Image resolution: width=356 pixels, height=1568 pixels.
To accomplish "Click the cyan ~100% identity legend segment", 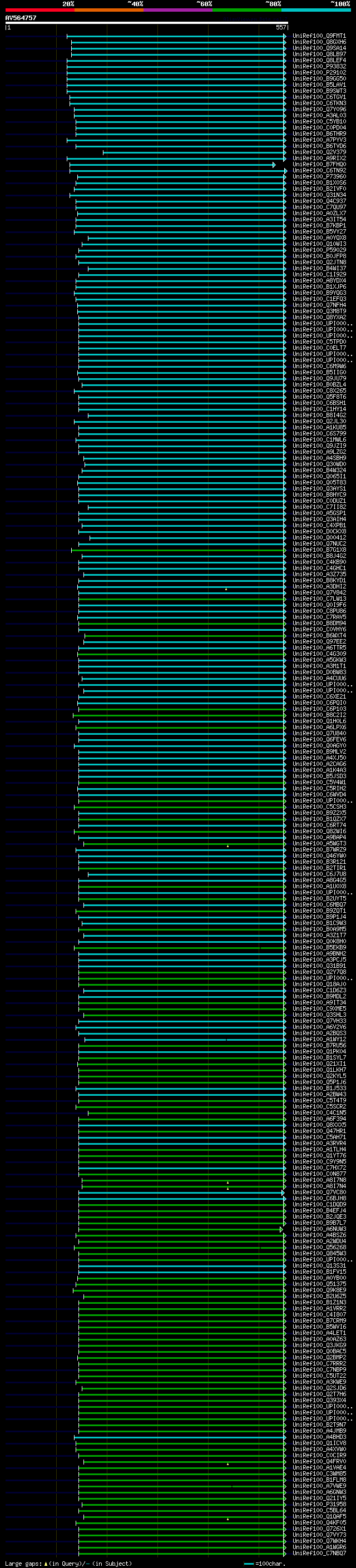I will pos(316,10).
